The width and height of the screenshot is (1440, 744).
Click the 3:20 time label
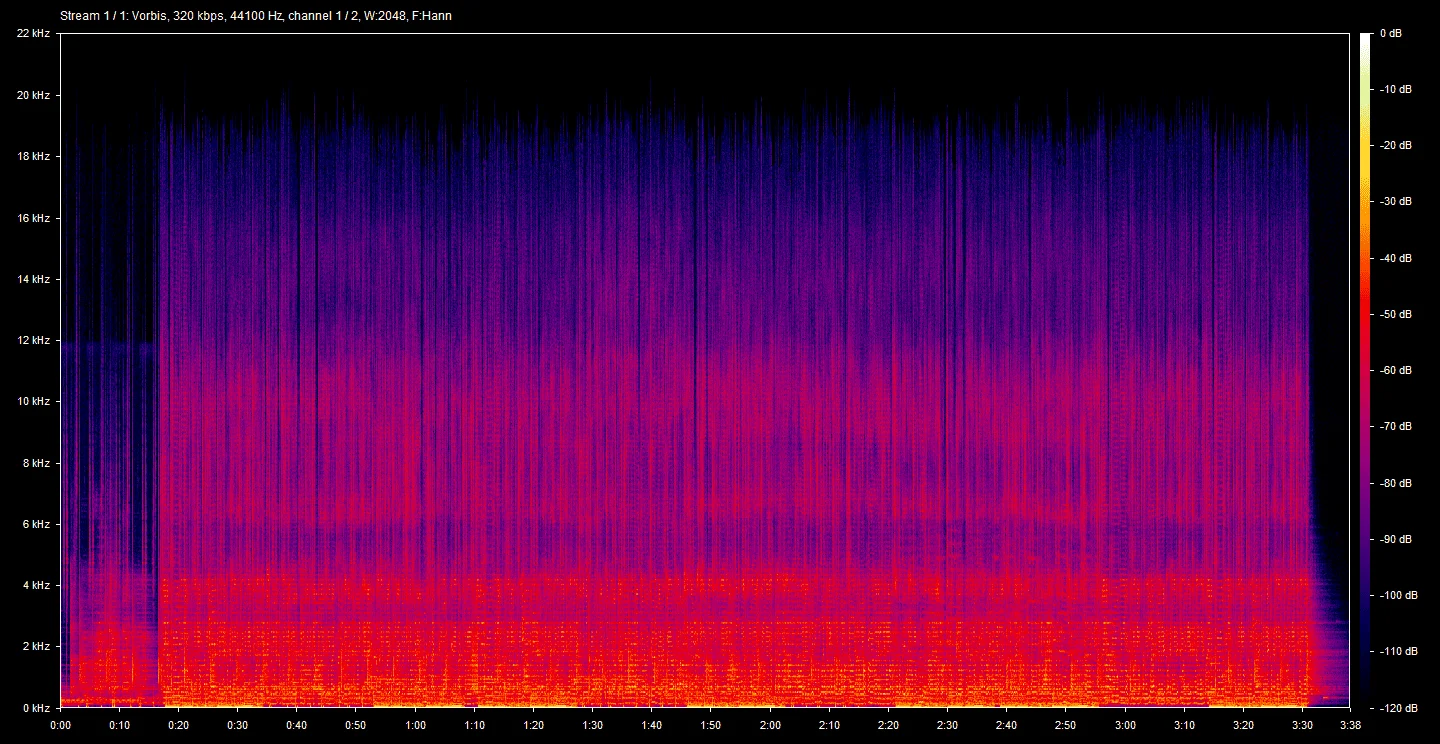(1243, 725)
